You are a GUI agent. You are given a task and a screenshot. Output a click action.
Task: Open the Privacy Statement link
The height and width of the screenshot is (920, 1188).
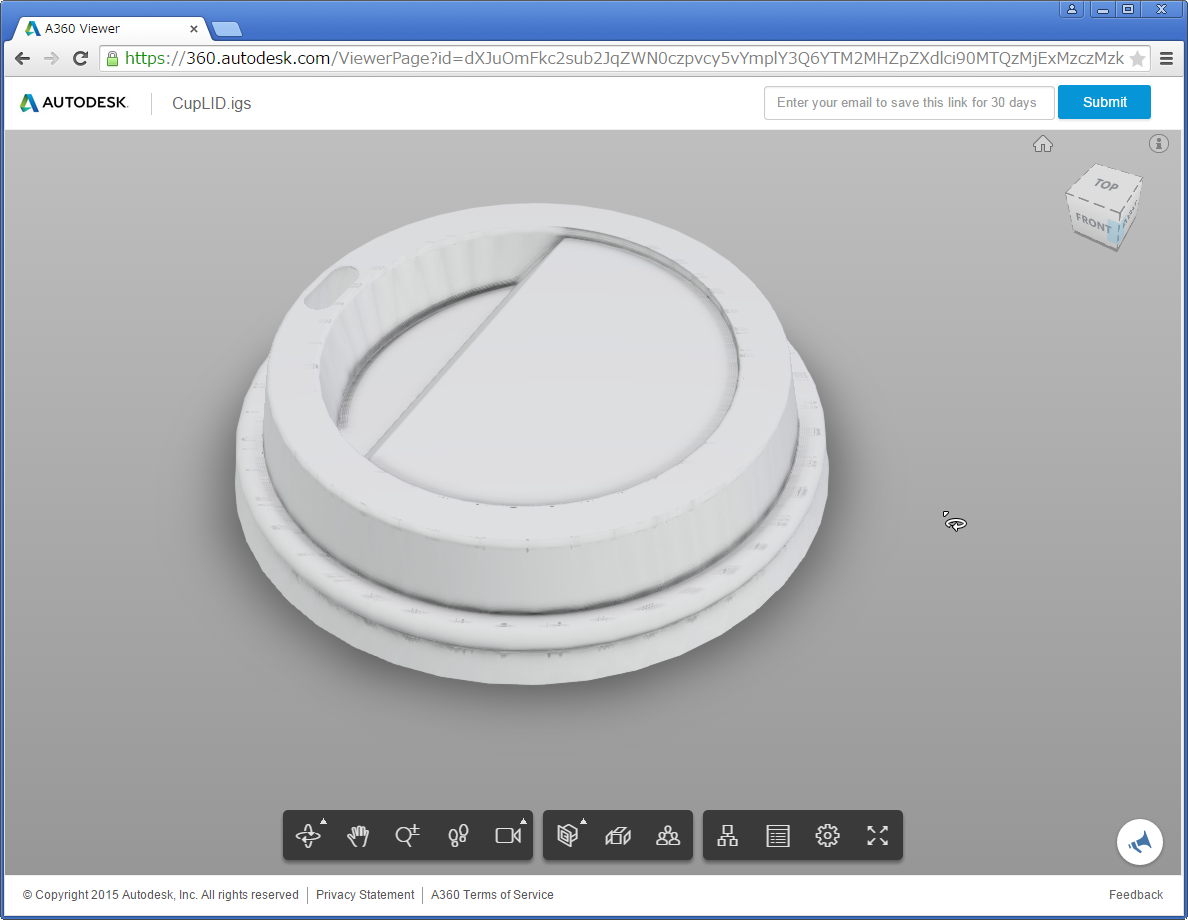point(365,895)
